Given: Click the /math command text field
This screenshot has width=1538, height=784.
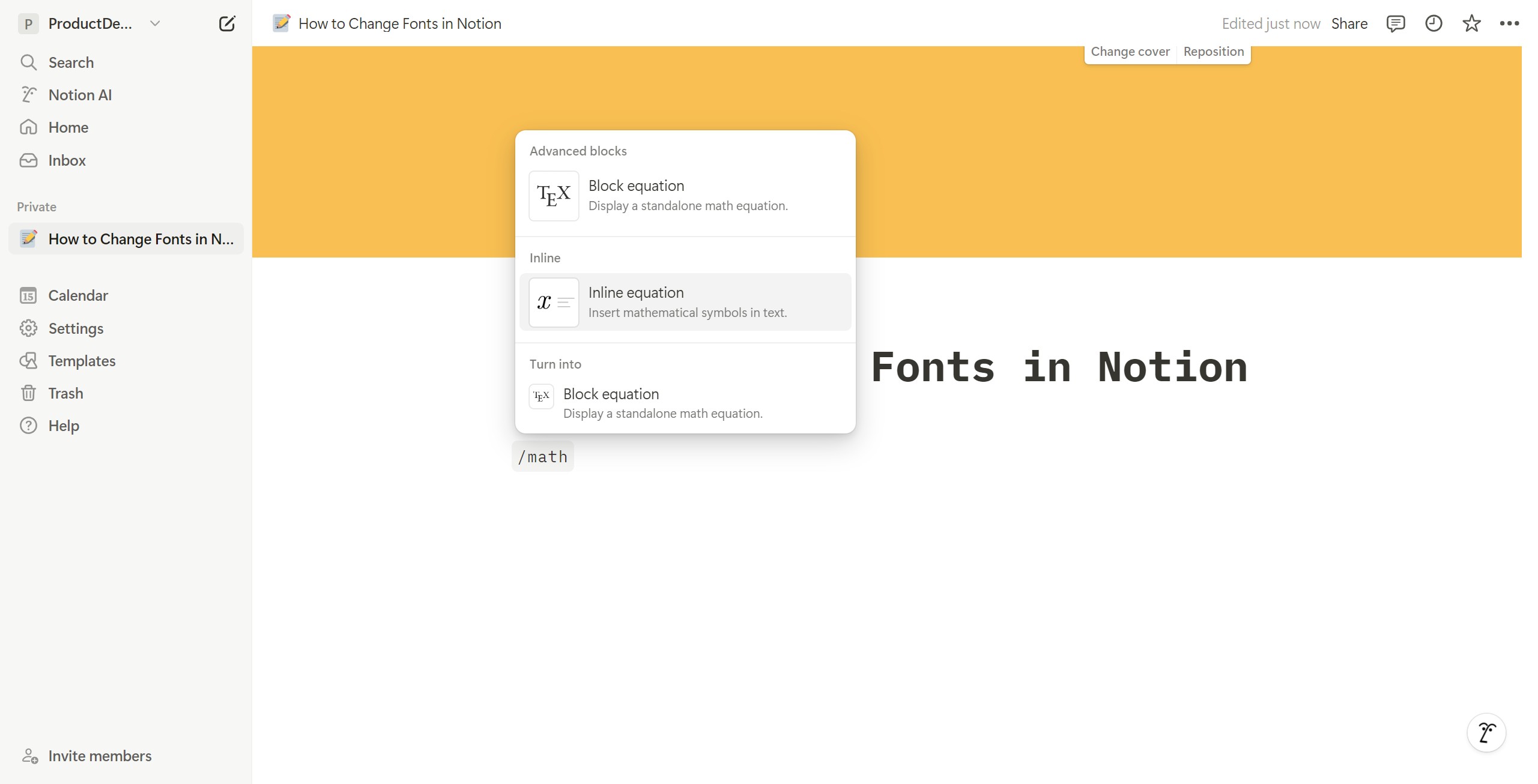Looking at the screenshot, I should pos(543,457).
